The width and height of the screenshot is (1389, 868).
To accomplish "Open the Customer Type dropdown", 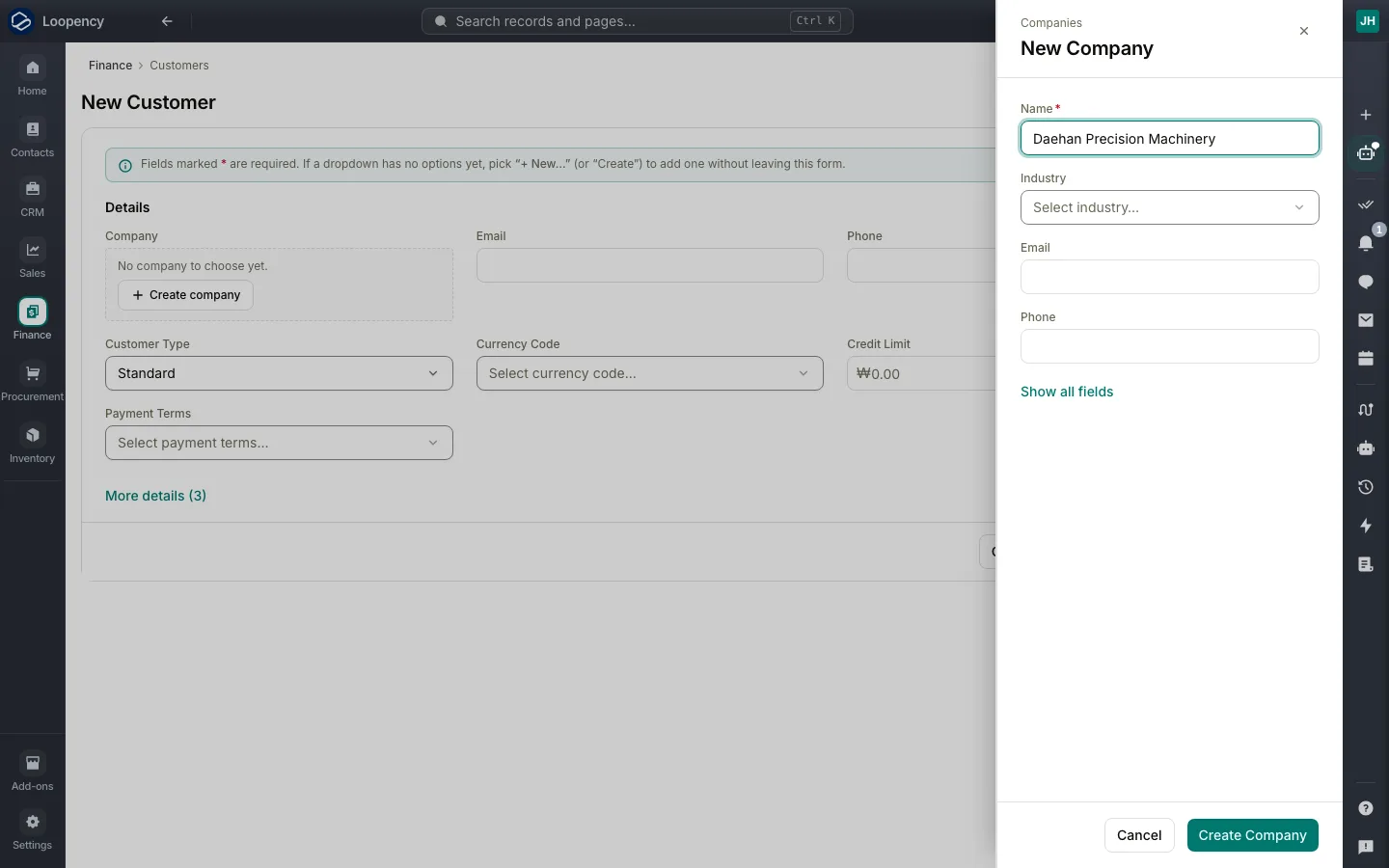I will pyautogui.click(x=279, y=373).
